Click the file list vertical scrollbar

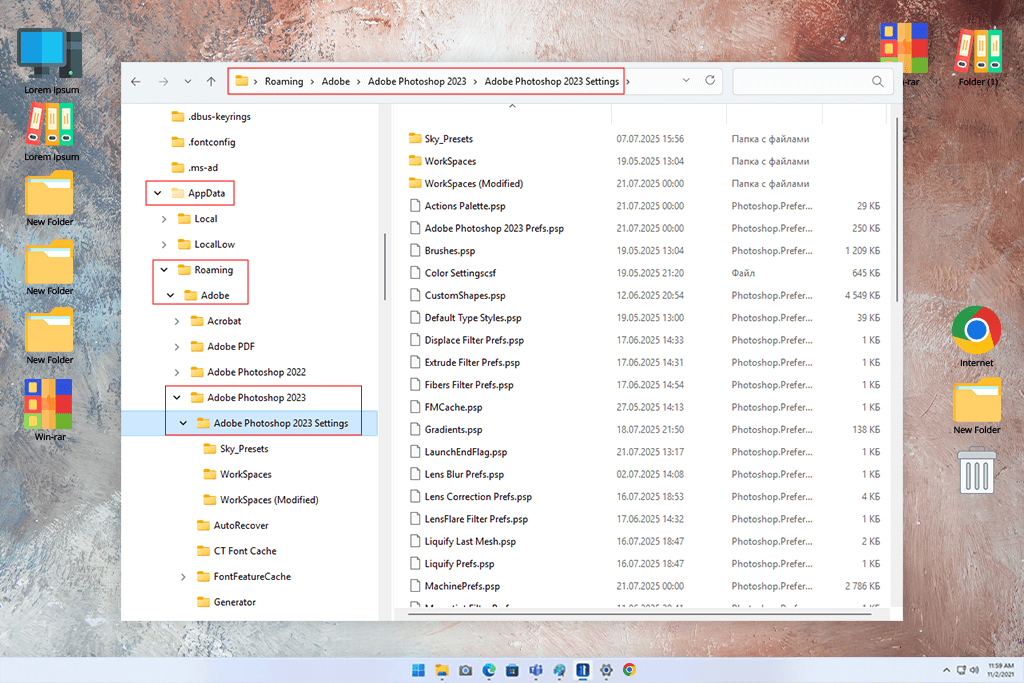[897, 209]
